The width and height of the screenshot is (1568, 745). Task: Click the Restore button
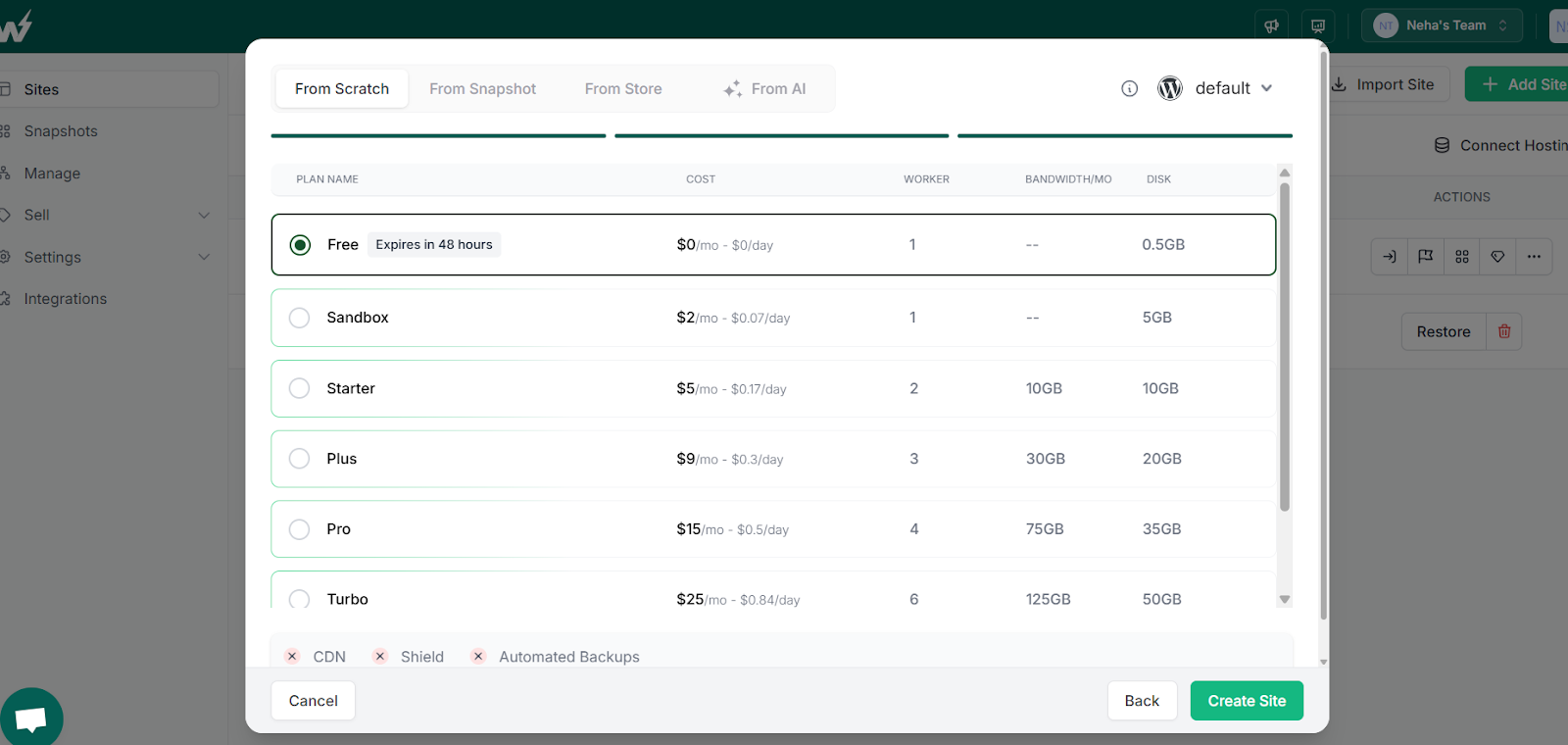1444,331
